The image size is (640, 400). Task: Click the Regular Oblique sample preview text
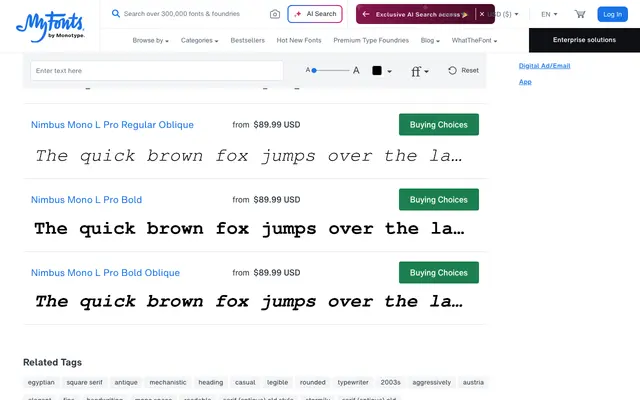[x=249, y=156]
